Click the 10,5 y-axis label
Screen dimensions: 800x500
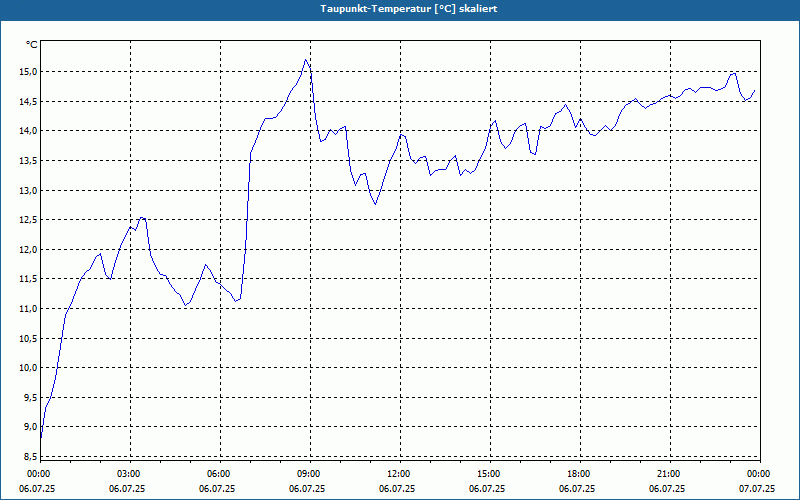pyautogui.click(x=30, y=338)
